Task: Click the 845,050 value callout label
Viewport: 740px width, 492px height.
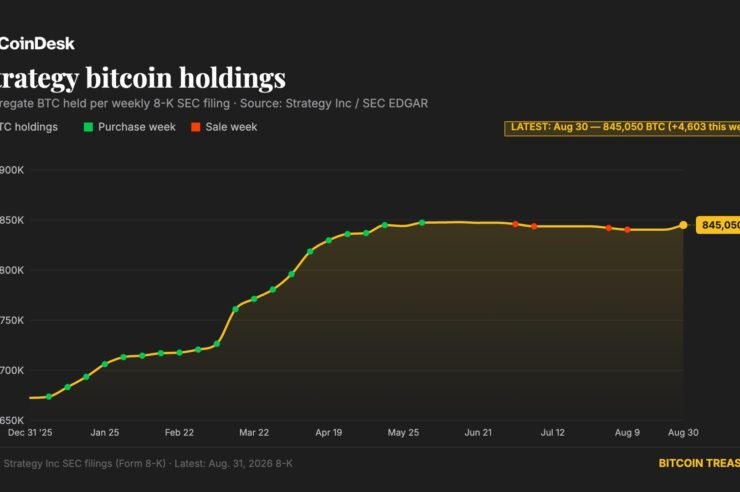Action: (x=718, y=225)
